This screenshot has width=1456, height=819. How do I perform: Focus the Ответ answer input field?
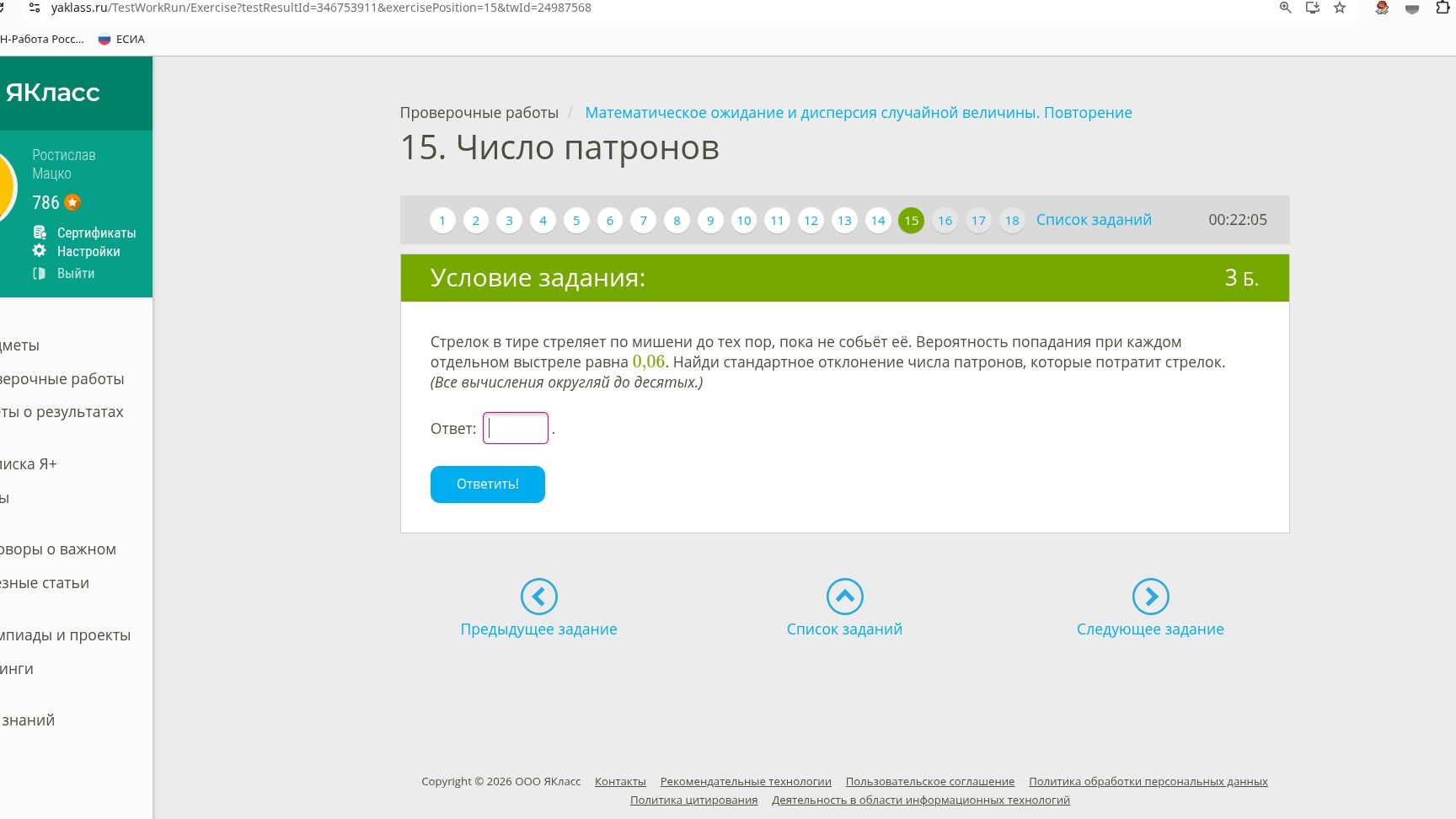[516, 428]
